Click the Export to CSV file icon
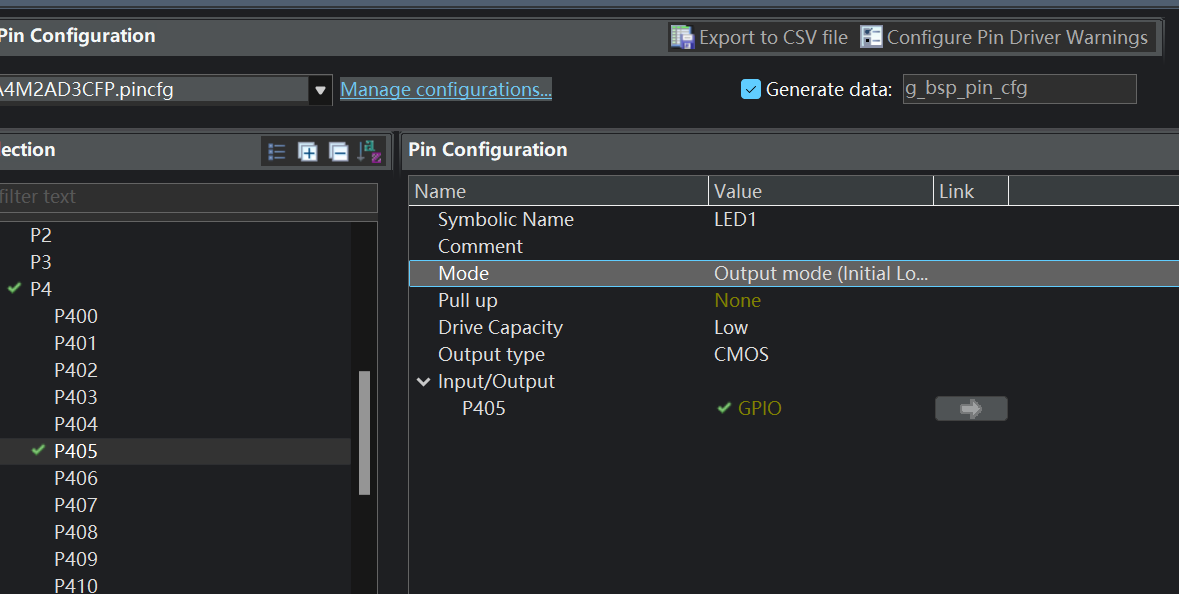Image resolution: width=1179 pixels, height=594 pixels. click(682, 37)
